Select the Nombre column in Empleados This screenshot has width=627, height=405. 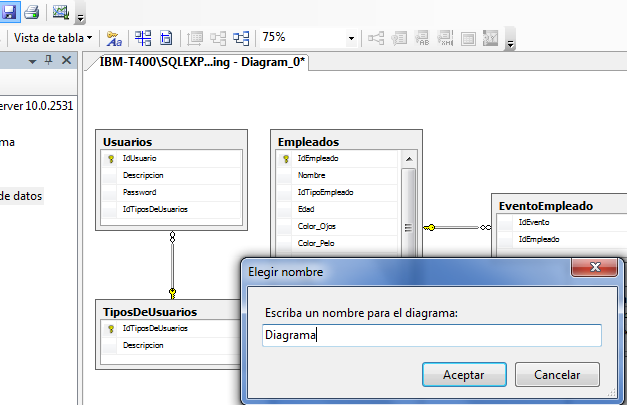pyautogui.click(x=337, y=176)
